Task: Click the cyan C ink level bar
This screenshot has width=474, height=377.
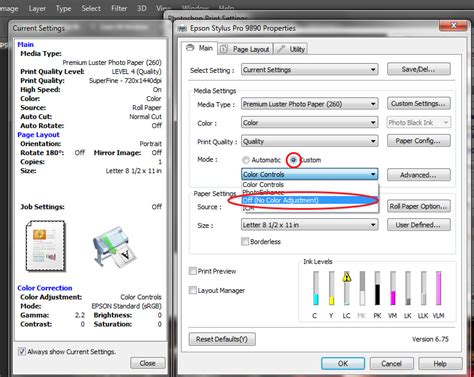Action: 316,288
